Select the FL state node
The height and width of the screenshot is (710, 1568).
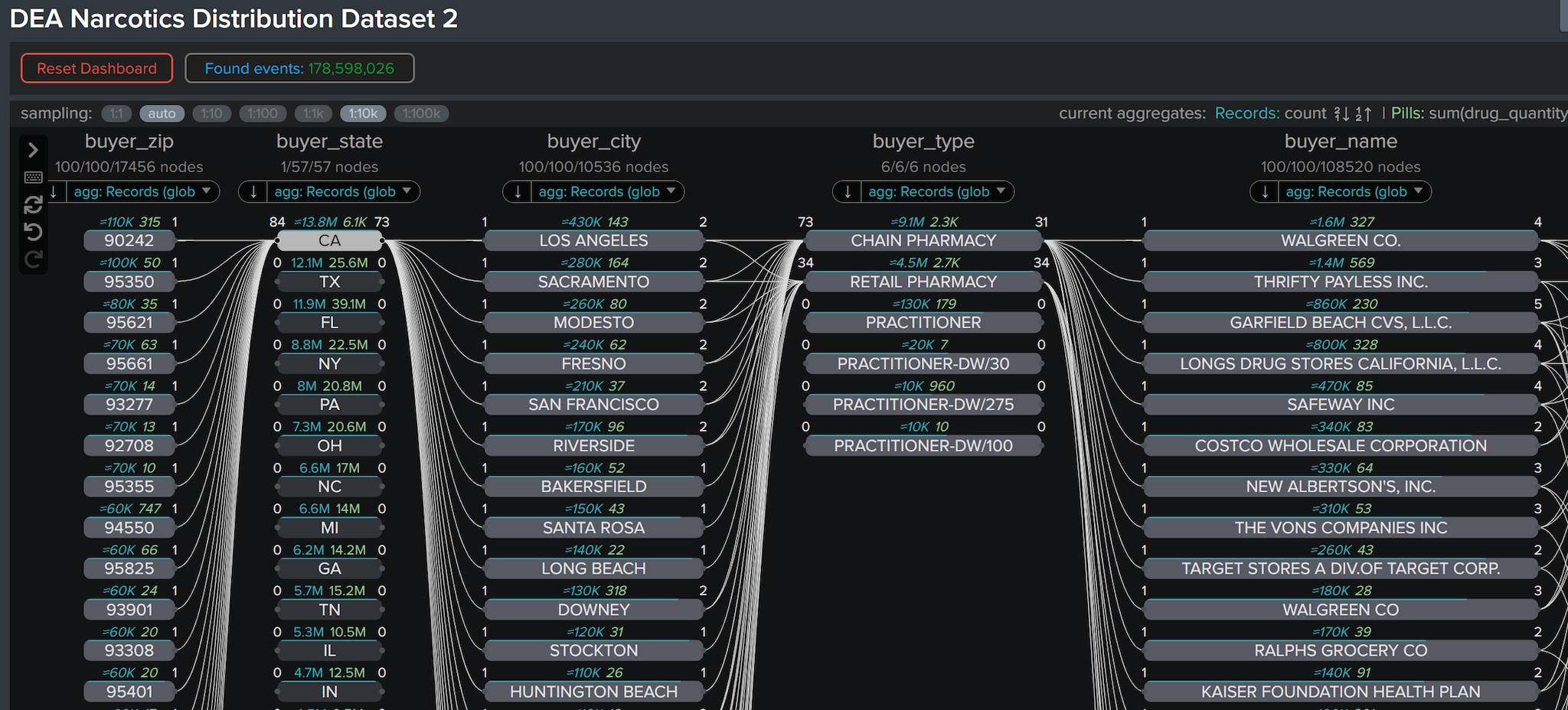(x=329, y=323)
